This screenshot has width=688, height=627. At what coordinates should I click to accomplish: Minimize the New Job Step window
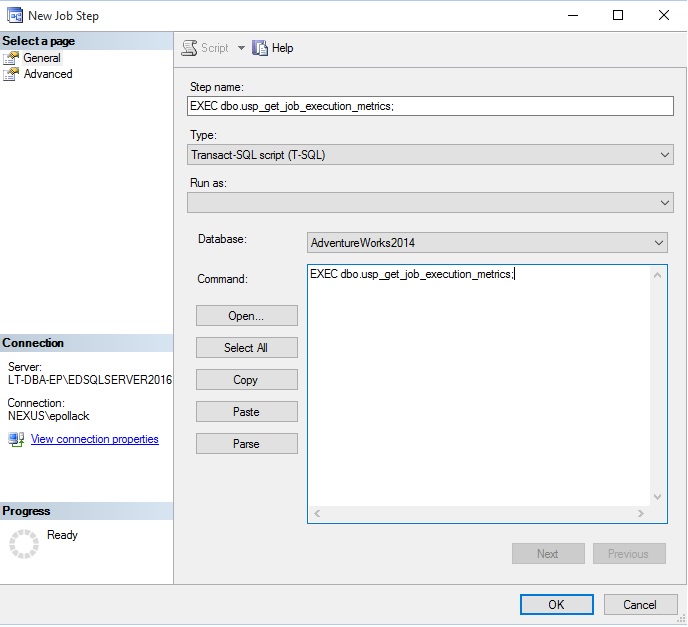(573, 15)
